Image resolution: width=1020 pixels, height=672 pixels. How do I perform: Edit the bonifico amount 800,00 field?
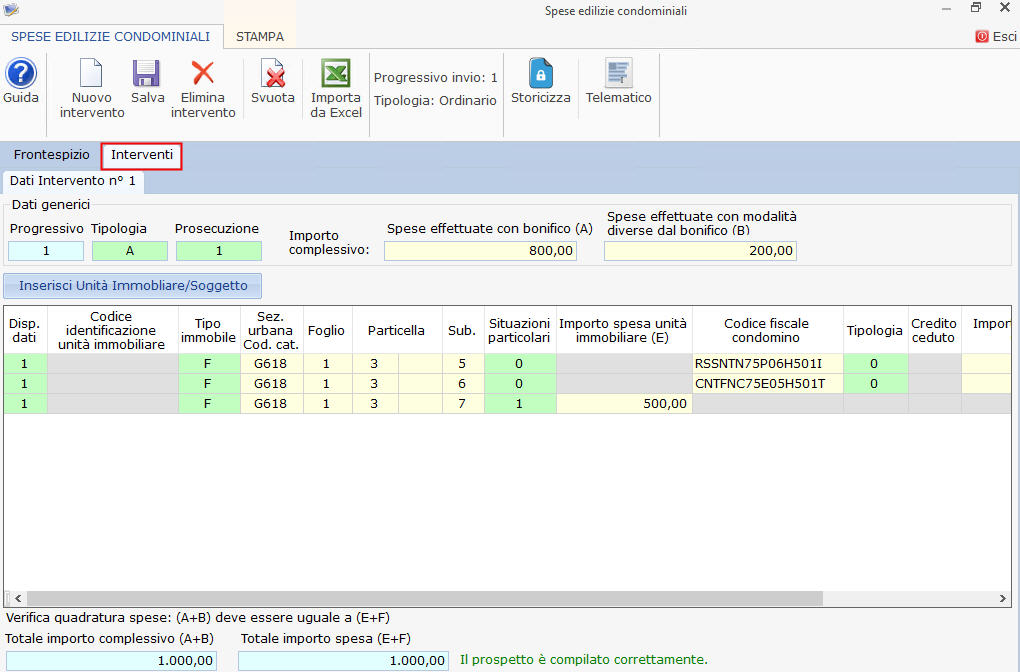480,250
